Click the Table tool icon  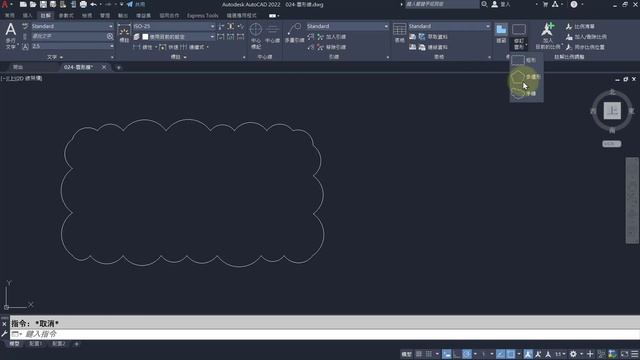coord(400,29)
